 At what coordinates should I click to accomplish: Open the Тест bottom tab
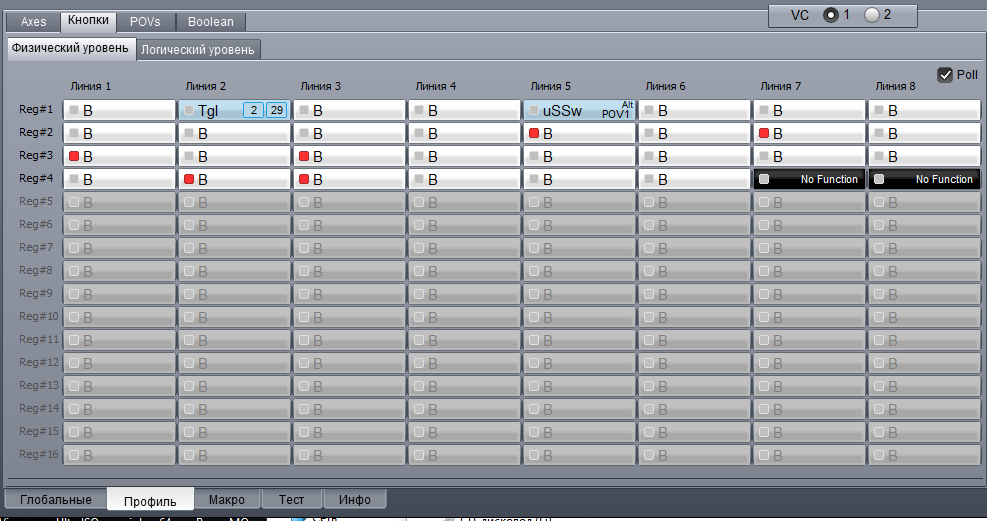point(291,500)
